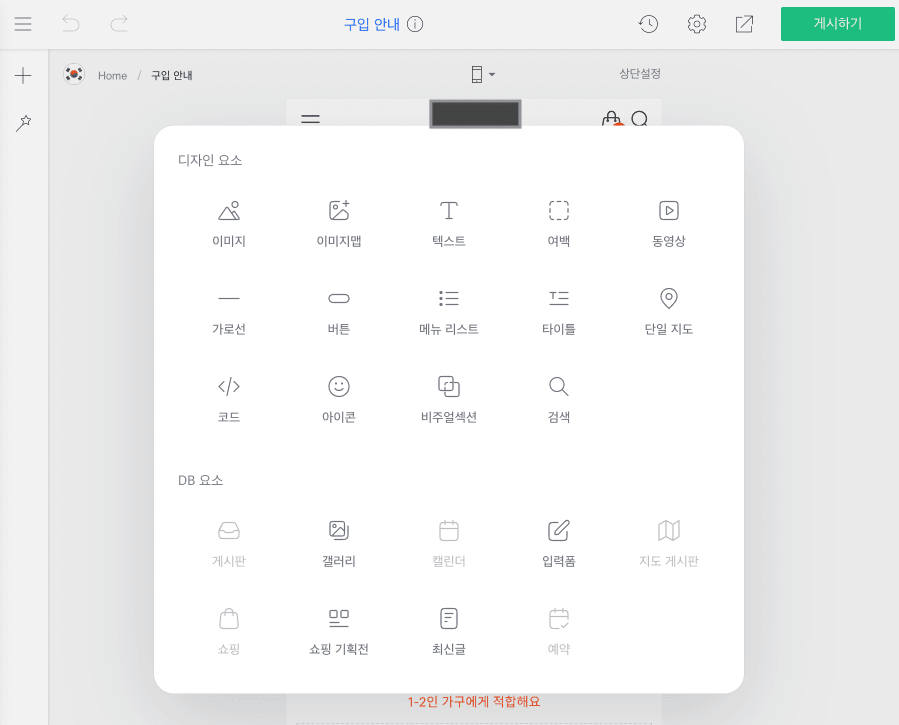Insert the 아이콘 smiley element
The height and width of the screenshot is (725, 899).
click(x=339, y=399)
